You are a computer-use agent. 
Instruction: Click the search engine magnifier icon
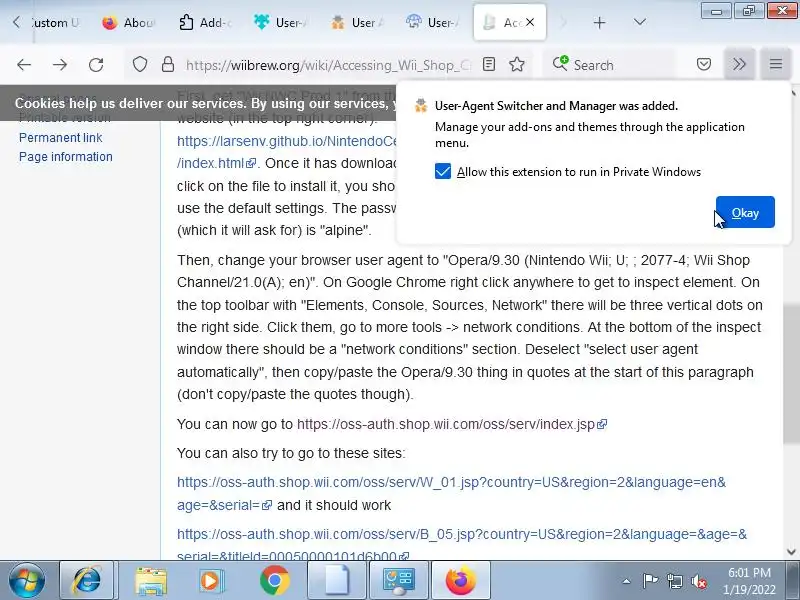pos(560,63)
